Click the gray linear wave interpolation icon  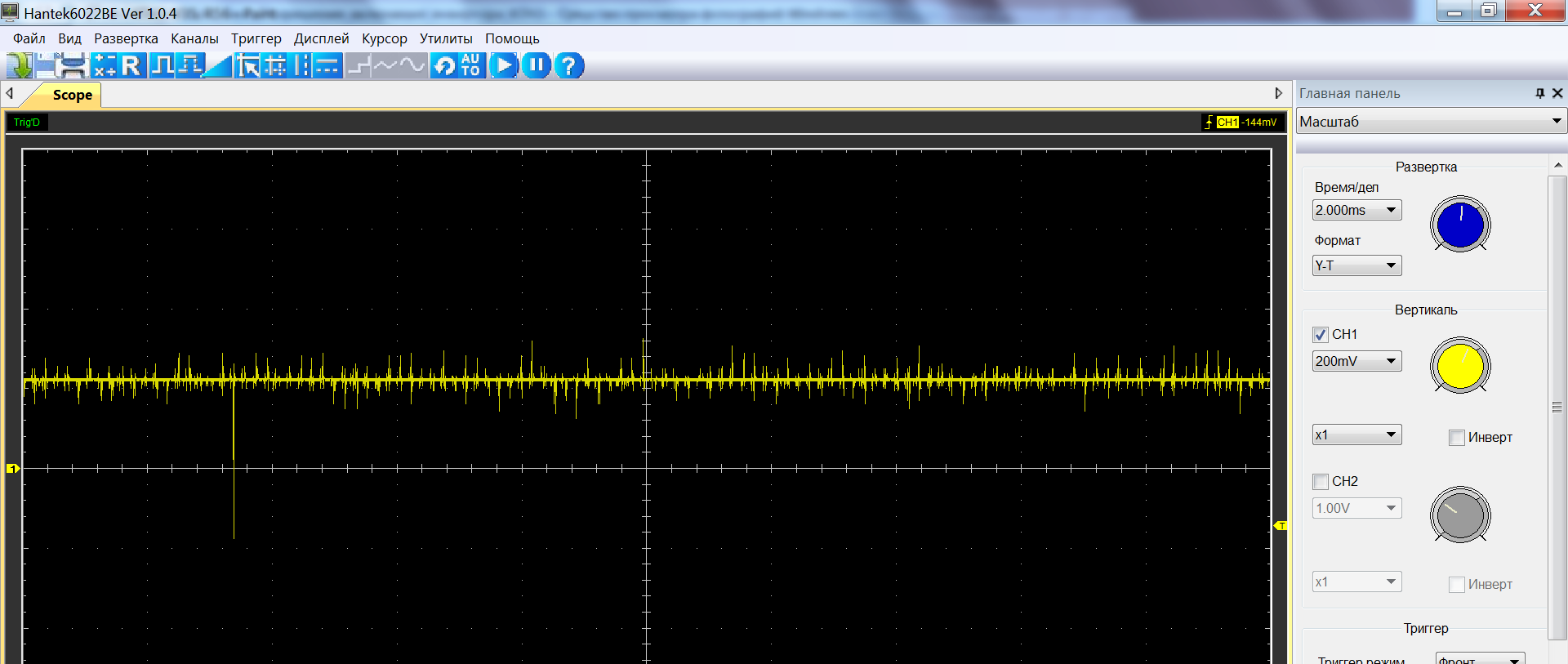pyautogui.click(x=385, y=65)
